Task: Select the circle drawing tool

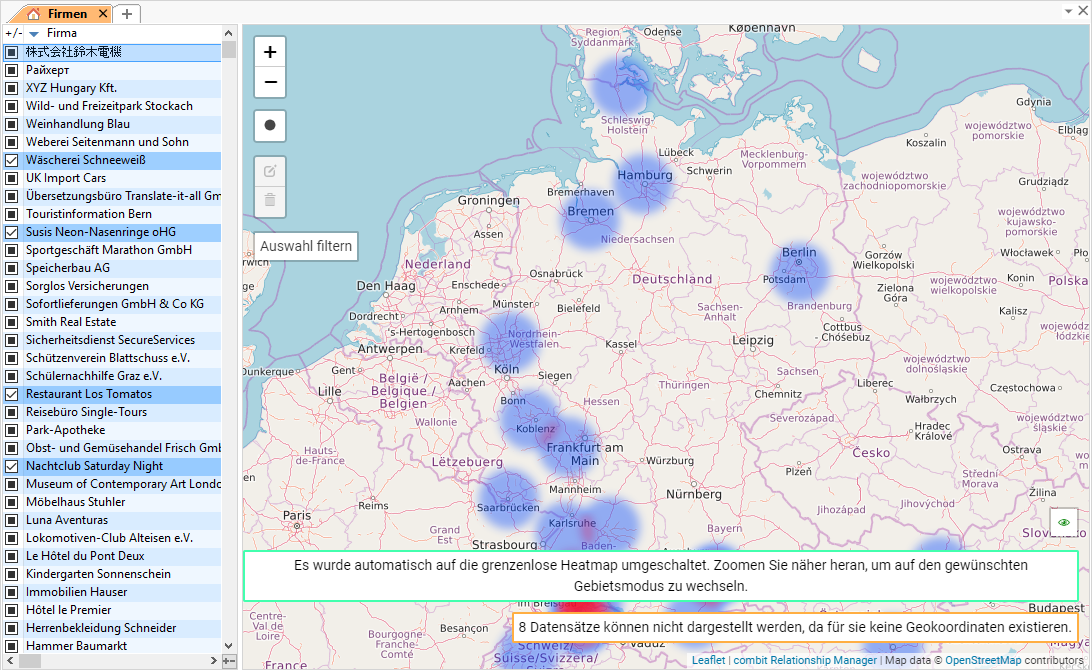Action: tap(270, 127)
